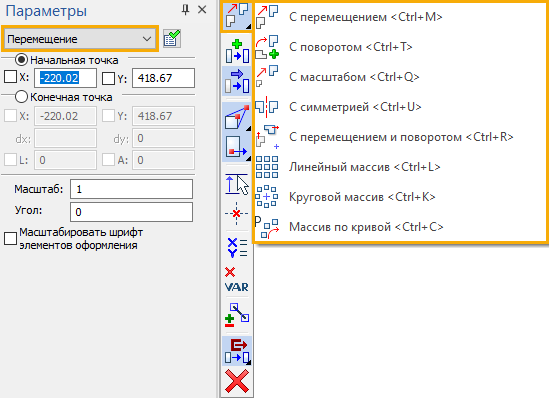Click the plus-minus connected nodes icon
Image resolution: width=549 pixels, height=398 pixels.
click(237, 315)
